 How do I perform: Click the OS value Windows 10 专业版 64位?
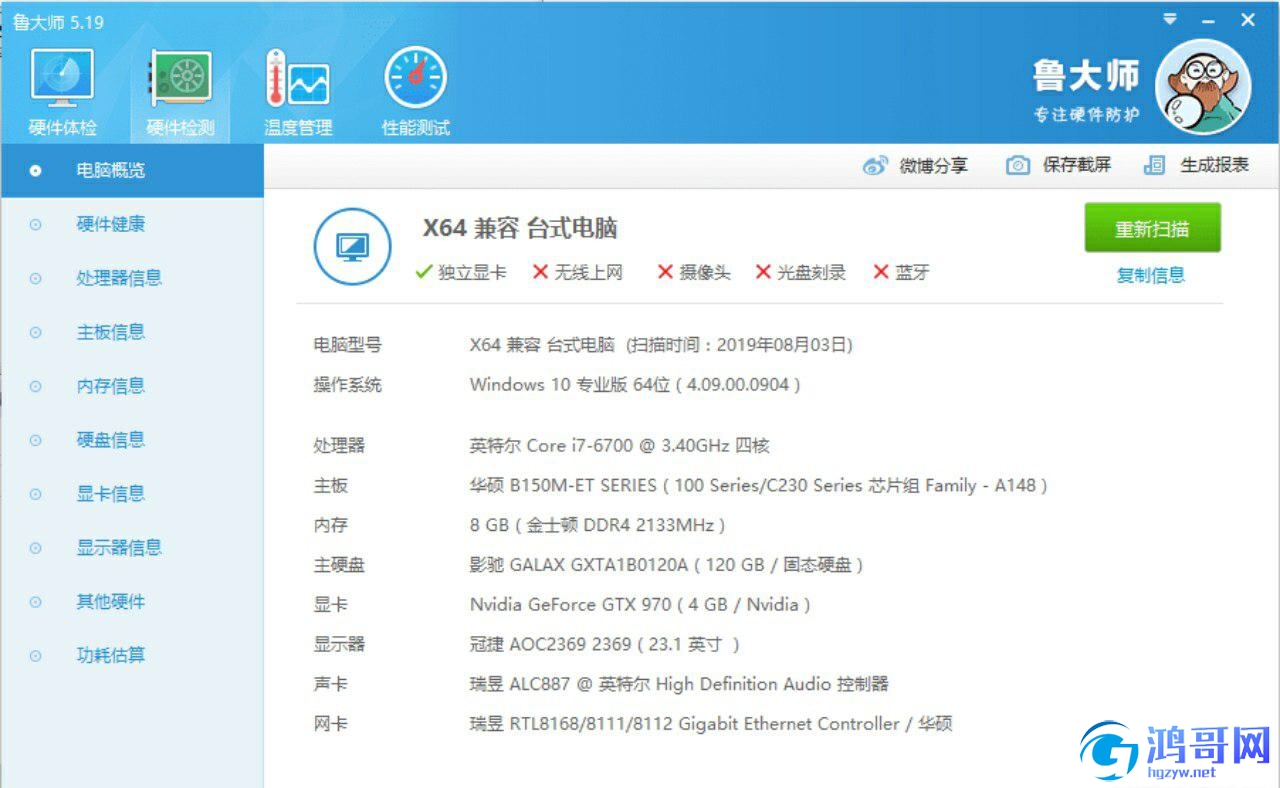[x=635, y=385]
